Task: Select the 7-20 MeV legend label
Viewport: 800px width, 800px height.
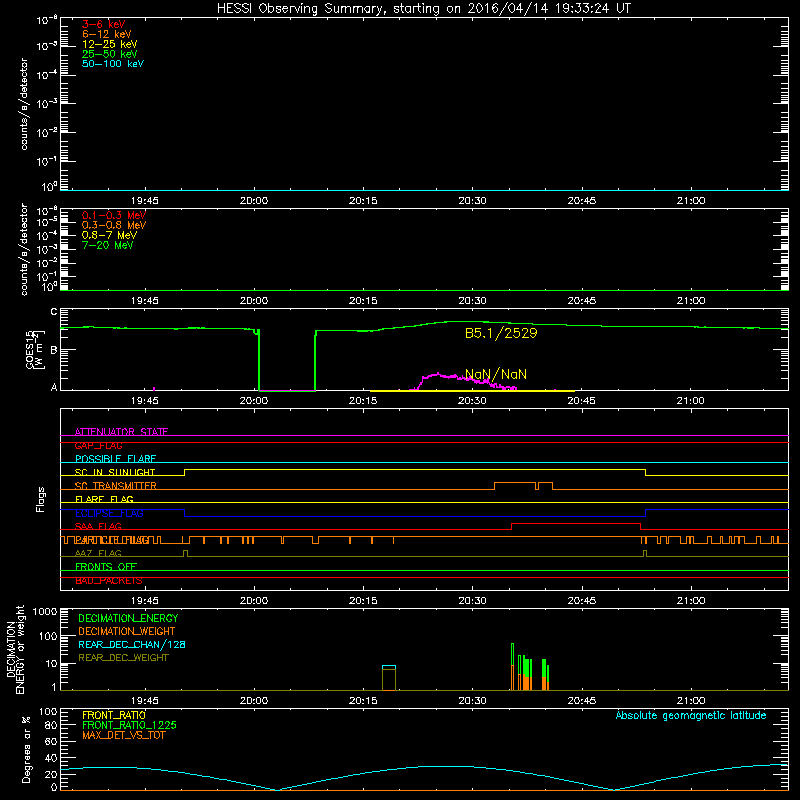Action: (107, 245)
